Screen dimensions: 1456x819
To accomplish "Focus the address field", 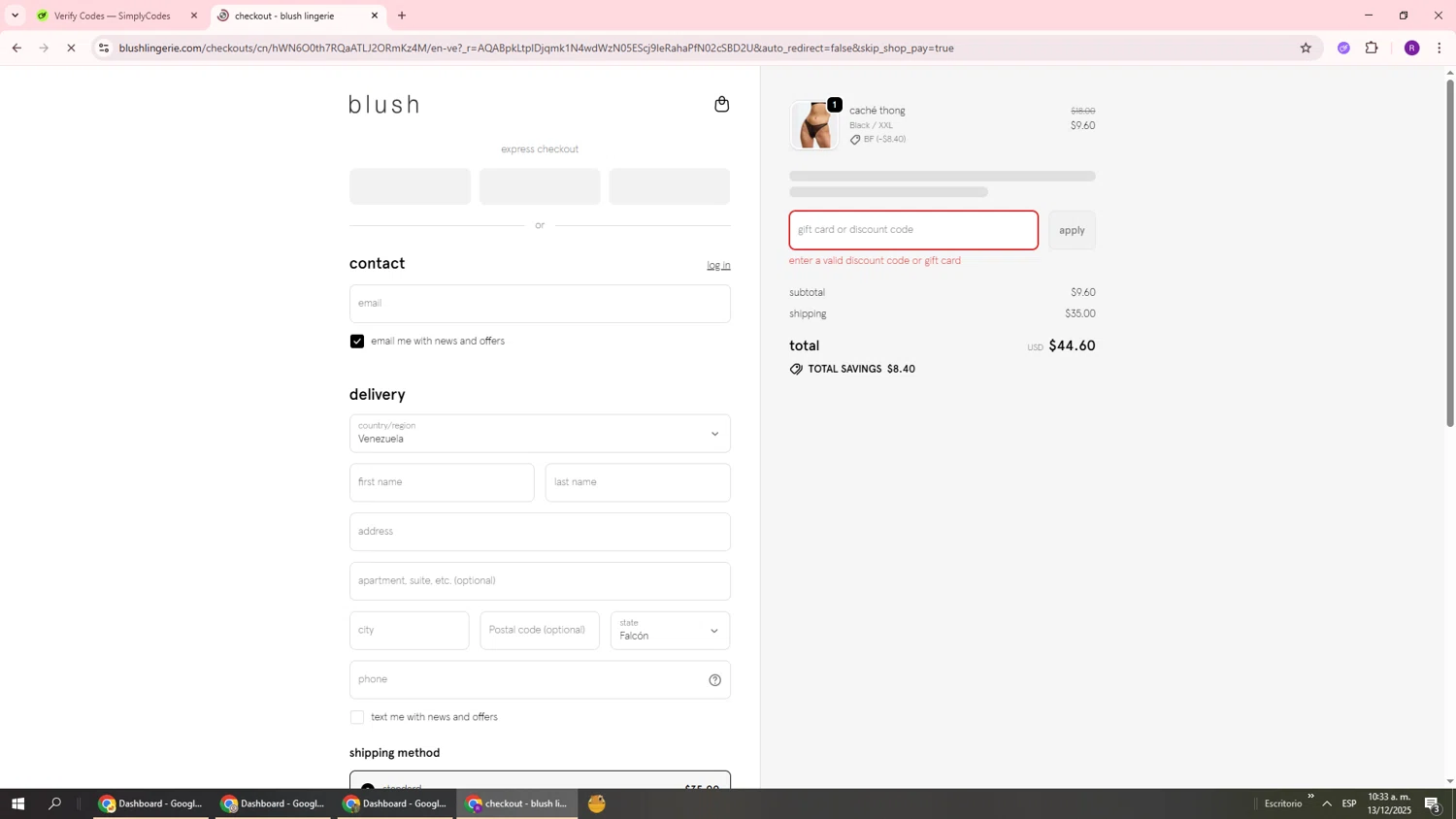I will tap(540, 532).
